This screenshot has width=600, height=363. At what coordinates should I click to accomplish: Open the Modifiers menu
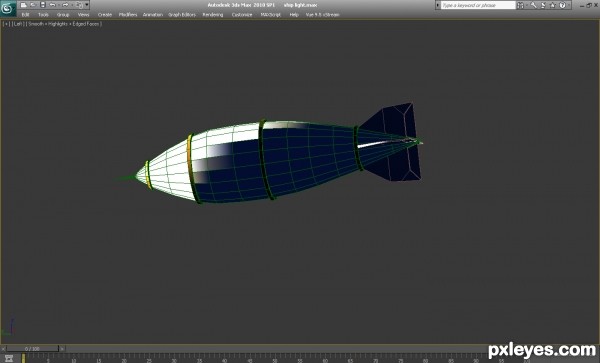pyautogui.click(x=128, y=15)
